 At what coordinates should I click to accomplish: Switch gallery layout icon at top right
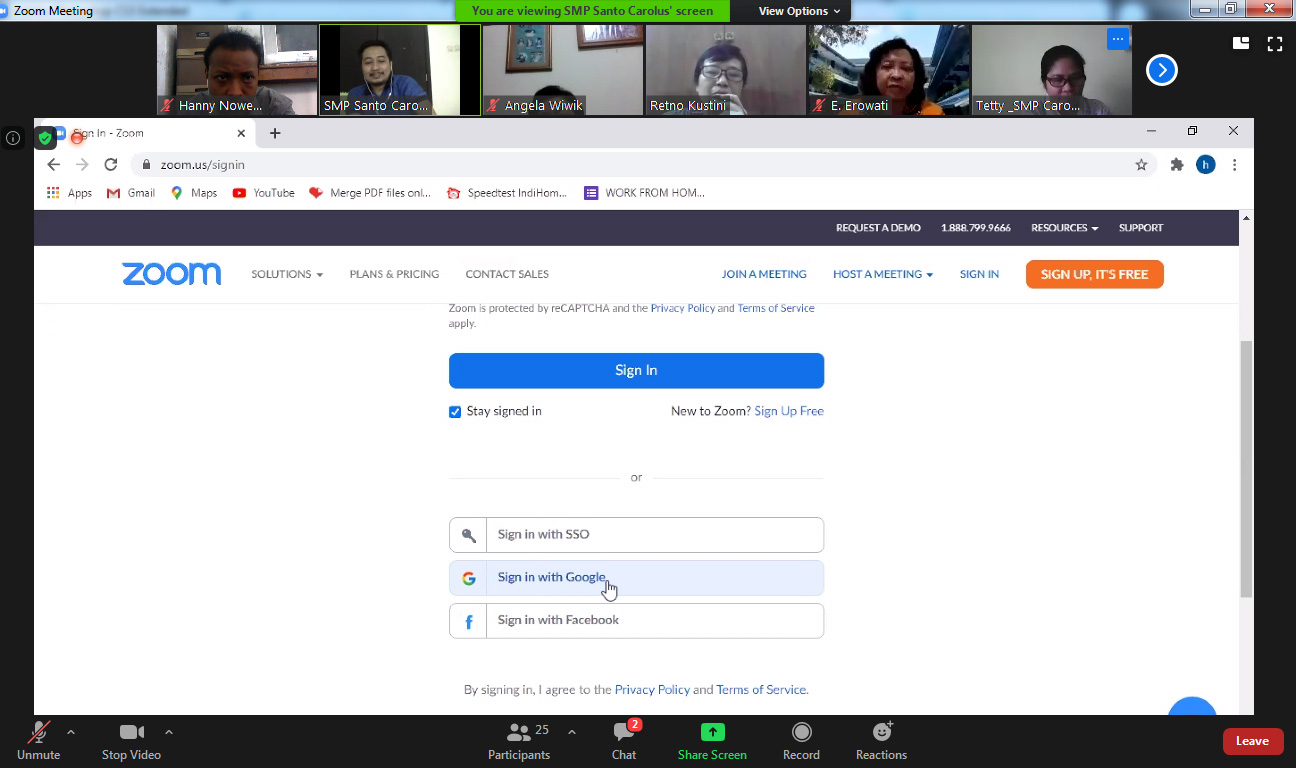(1241, 43)
